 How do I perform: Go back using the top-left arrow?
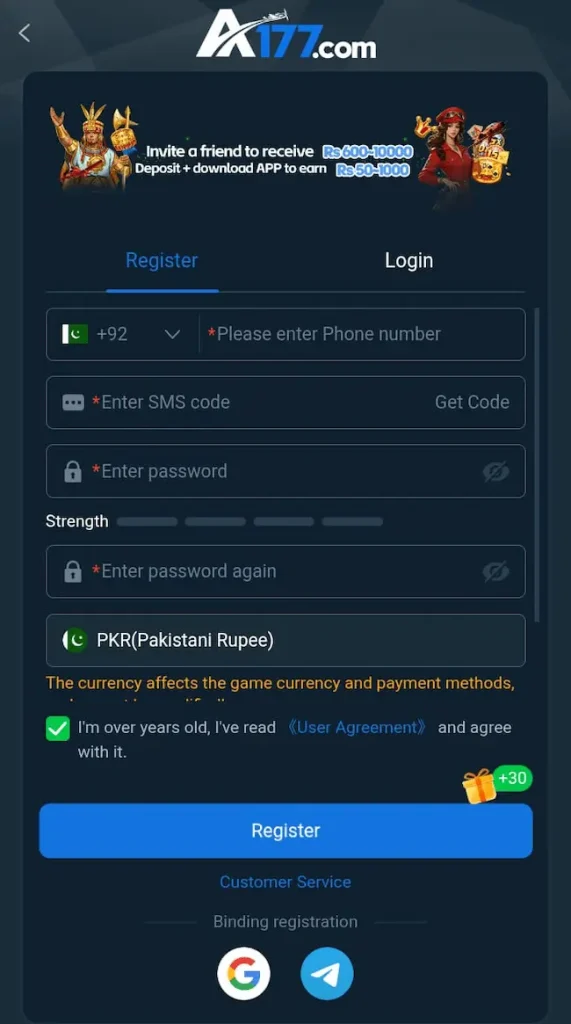pos(25,33)
